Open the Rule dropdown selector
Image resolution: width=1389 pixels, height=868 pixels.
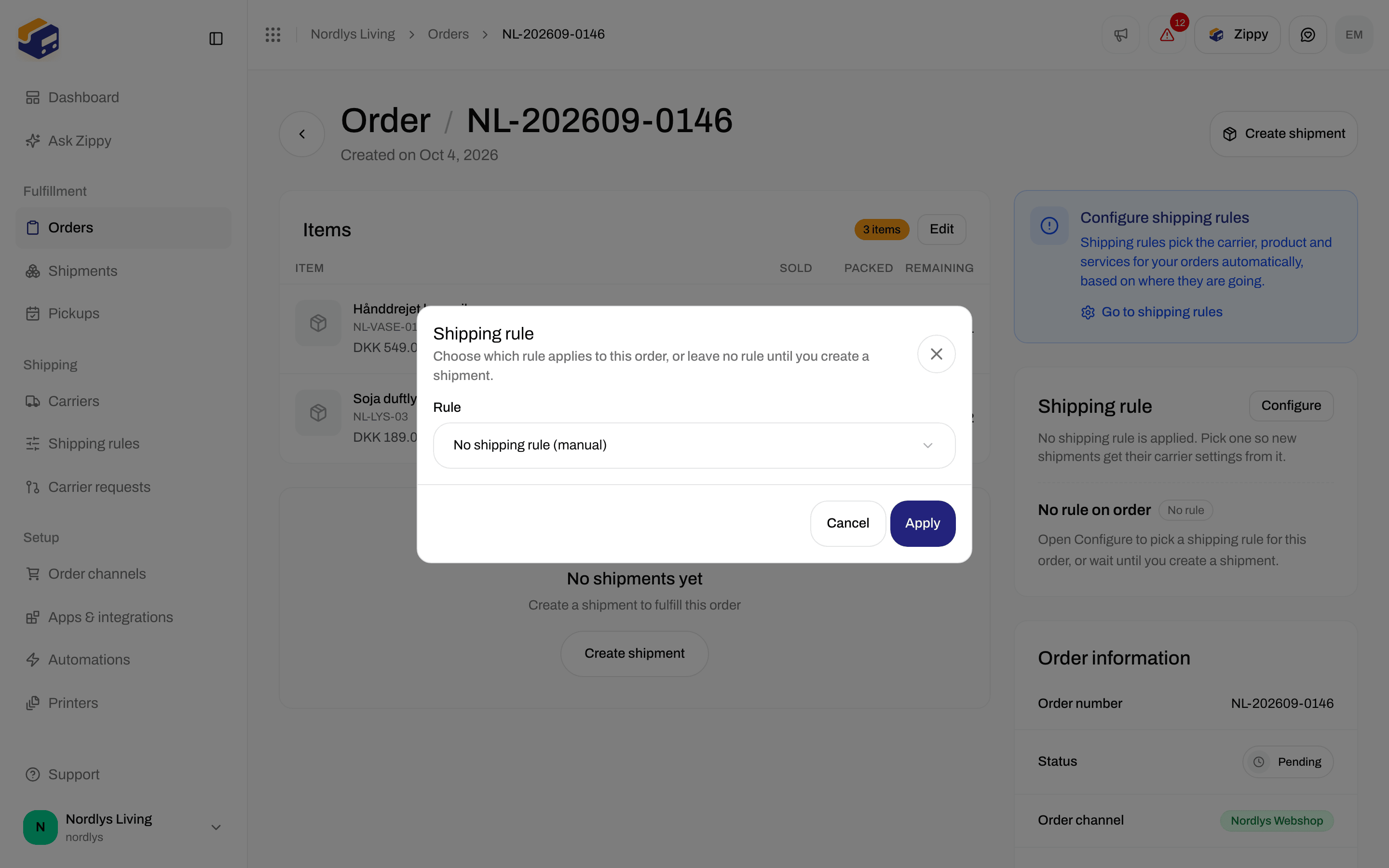(x=694, y=446)
